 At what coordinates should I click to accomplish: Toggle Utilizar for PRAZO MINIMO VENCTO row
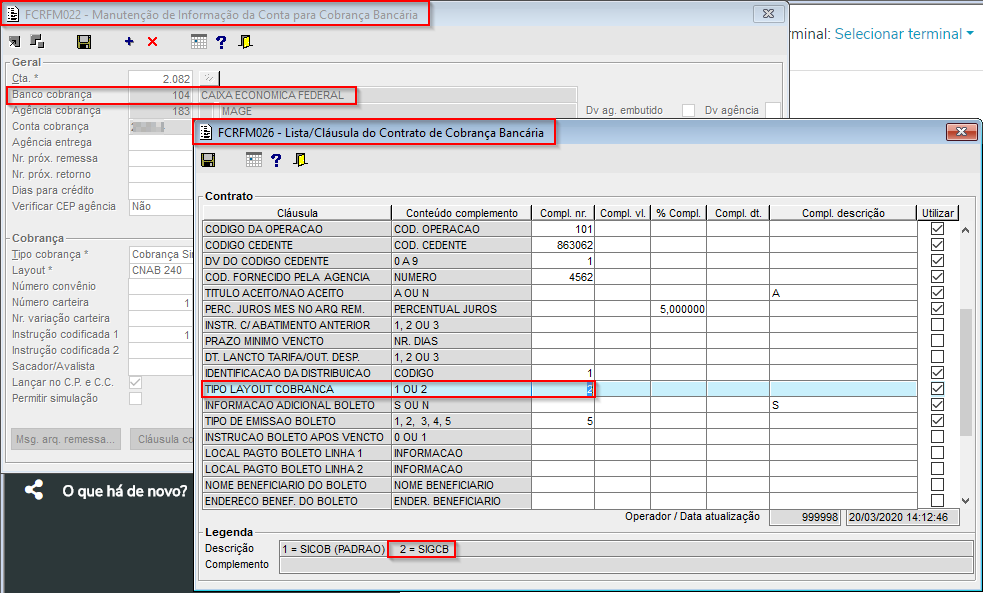[937, 341]
